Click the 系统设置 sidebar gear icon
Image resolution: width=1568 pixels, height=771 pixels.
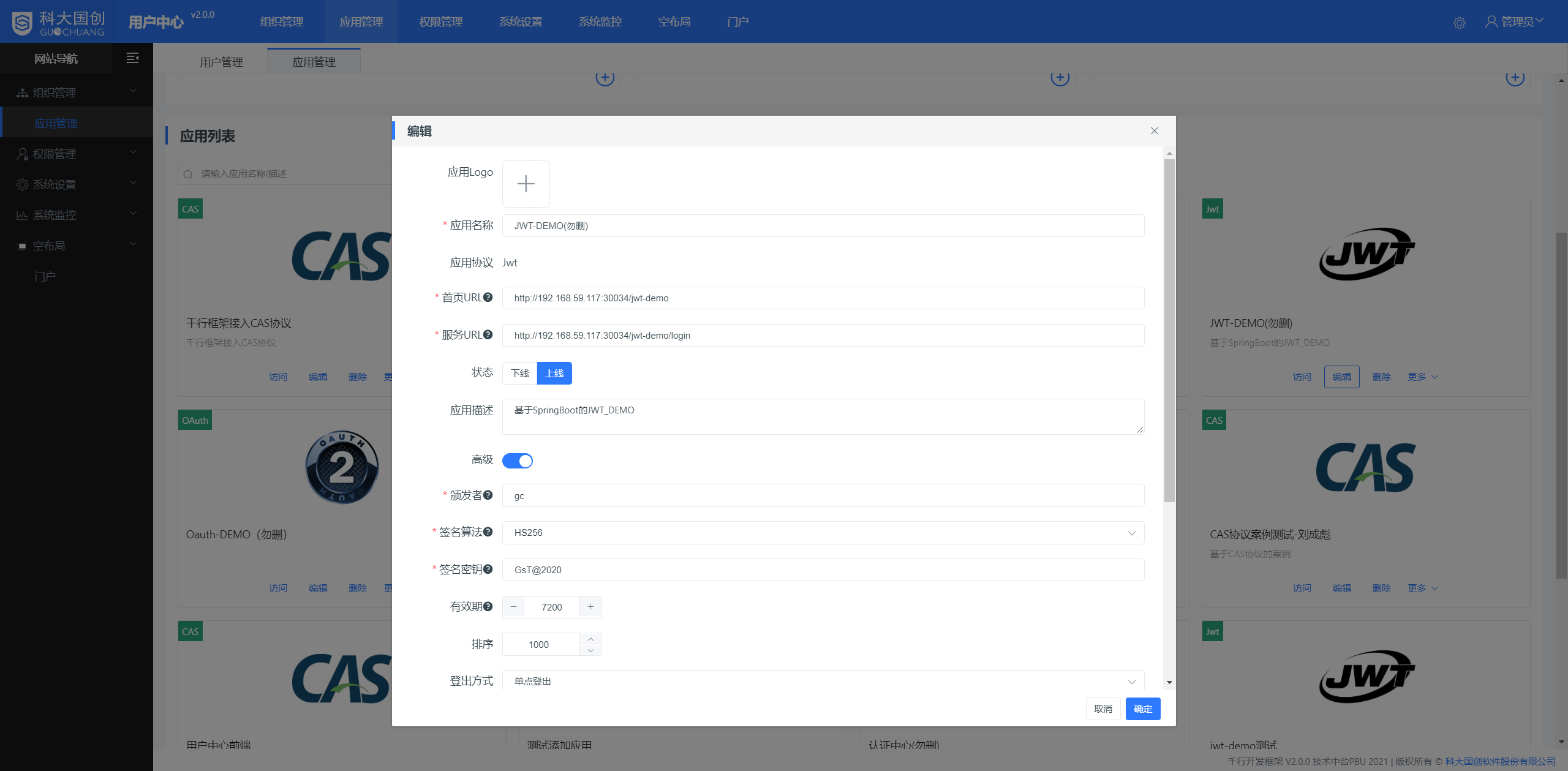point(23,184)
